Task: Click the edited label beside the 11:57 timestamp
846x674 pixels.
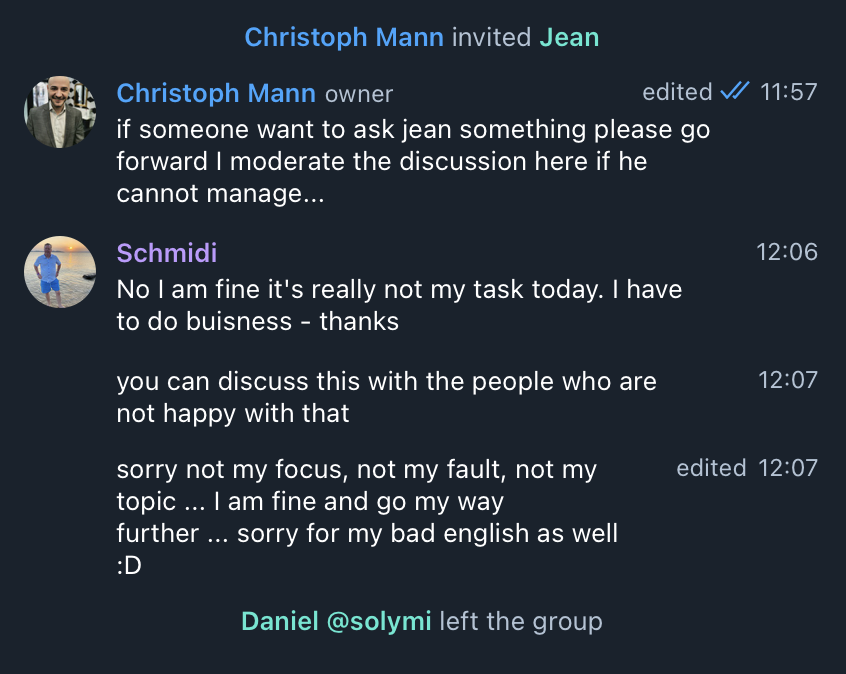Action: [677, 92]
